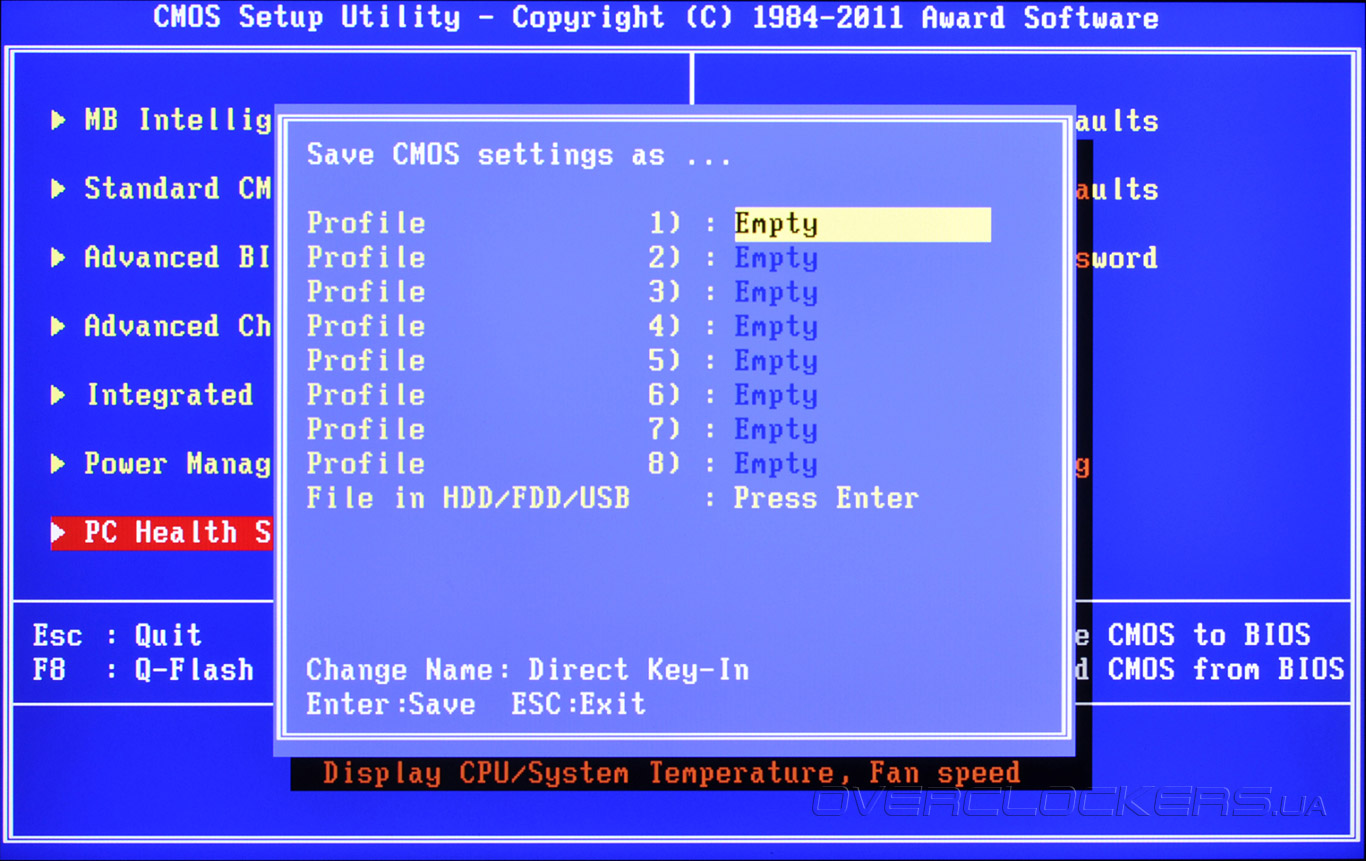Pick the Profile 3 Empty slot

coord(776,292)
